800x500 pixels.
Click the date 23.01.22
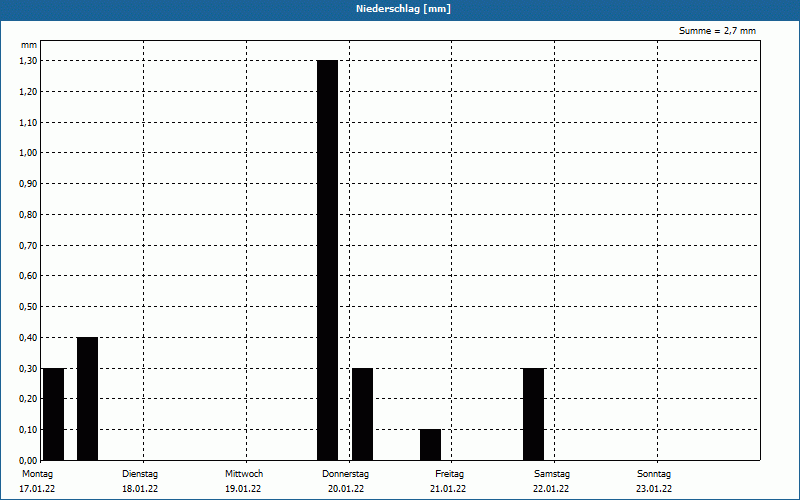(x=654, y=489)
